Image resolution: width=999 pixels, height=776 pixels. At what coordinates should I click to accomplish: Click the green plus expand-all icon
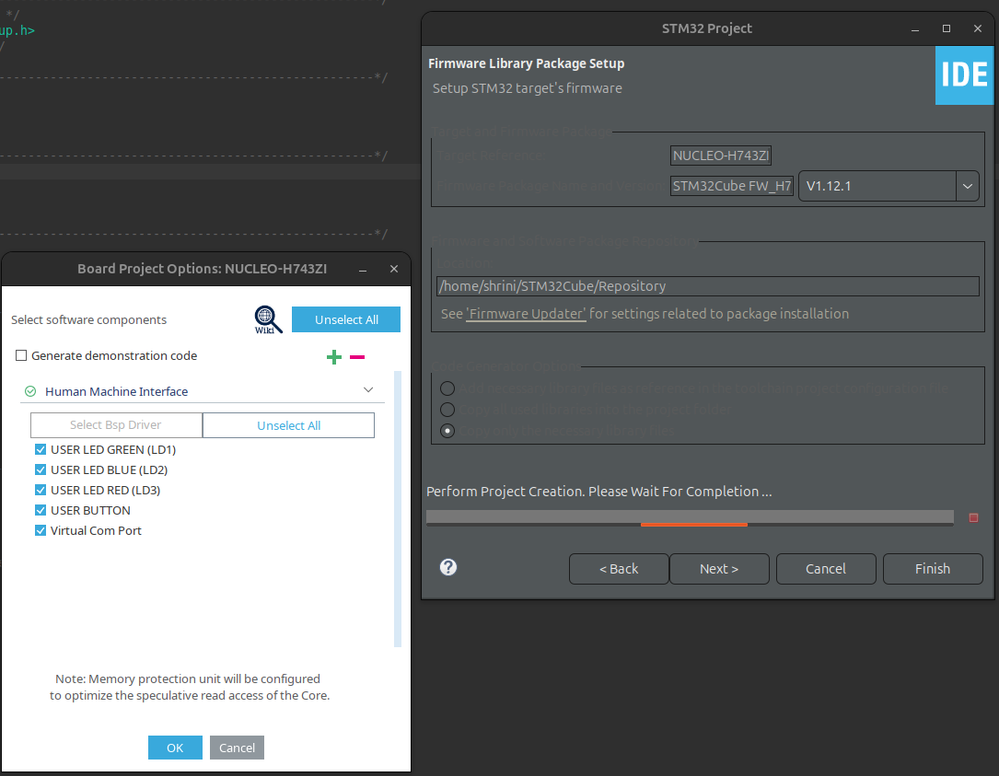(334, 357)
